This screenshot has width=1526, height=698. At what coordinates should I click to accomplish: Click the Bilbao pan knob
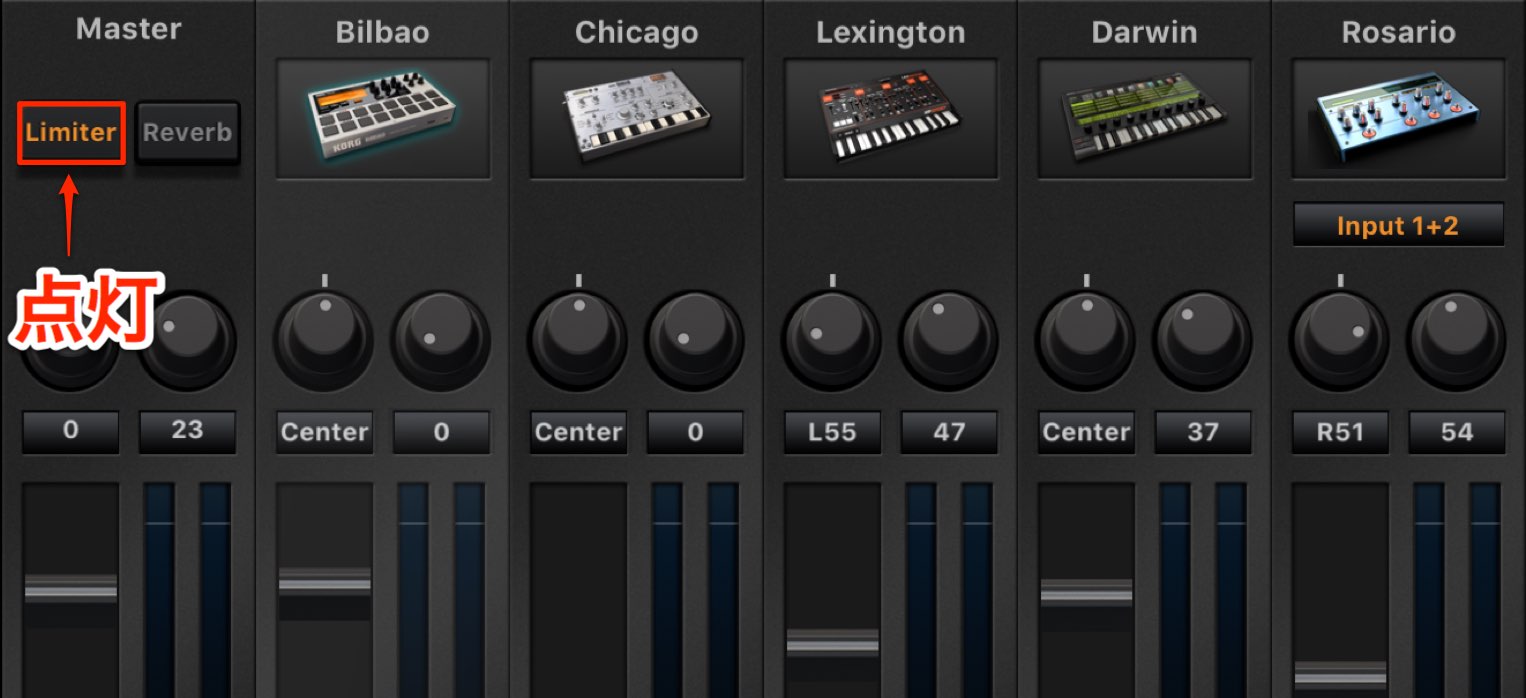(324, 339)
